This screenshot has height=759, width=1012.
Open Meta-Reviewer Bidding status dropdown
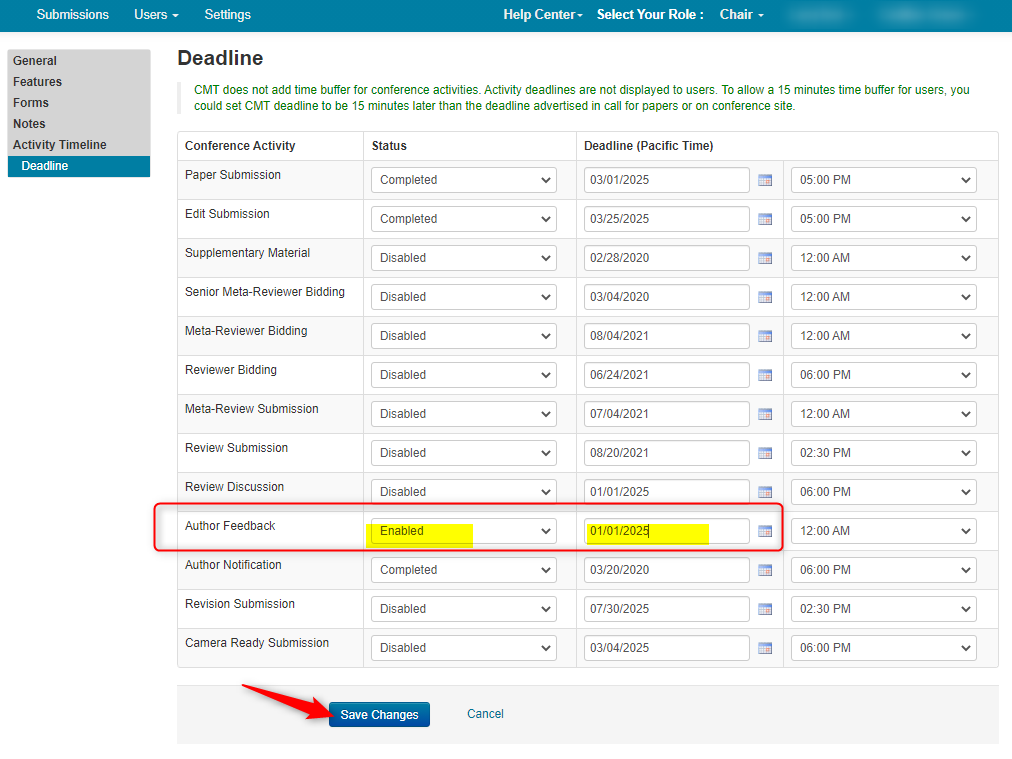pos(463,336)
